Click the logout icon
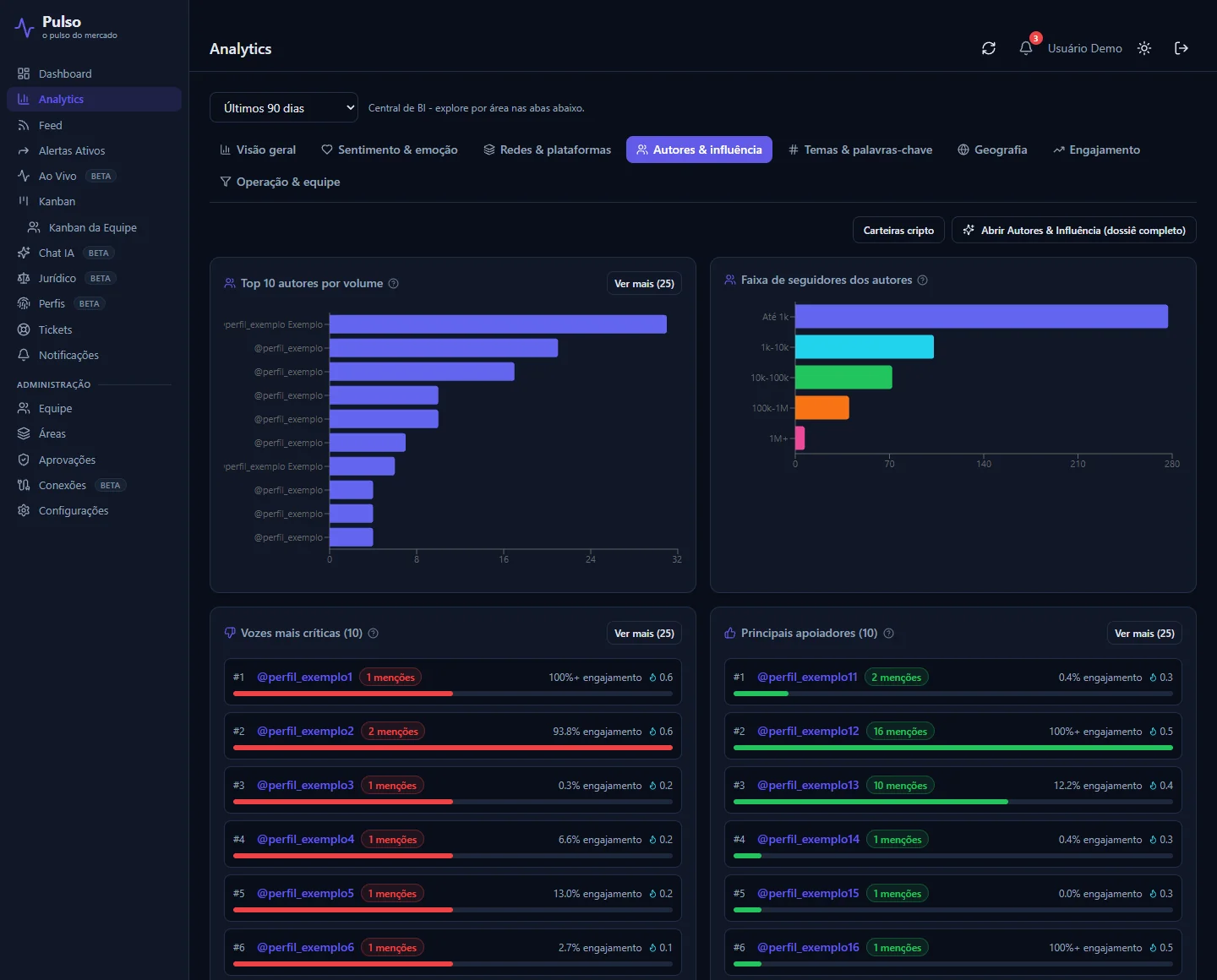1217x980 pixels. click(x=1182, y=48)
